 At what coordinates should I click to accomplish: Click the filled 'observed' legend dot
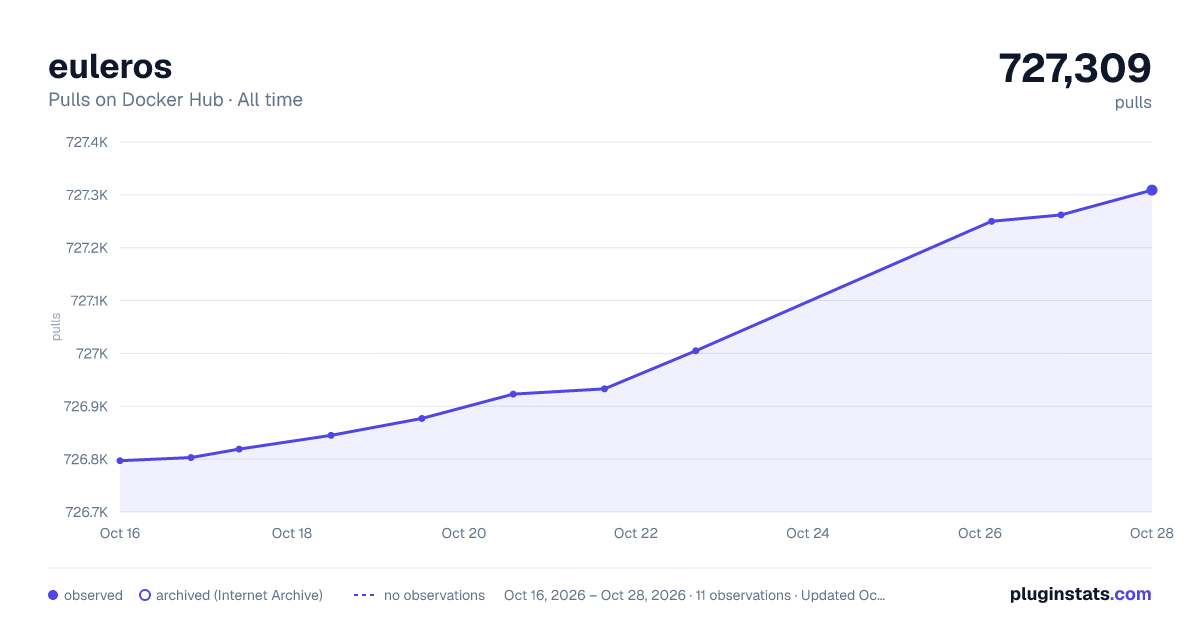(x=53, y=595)
